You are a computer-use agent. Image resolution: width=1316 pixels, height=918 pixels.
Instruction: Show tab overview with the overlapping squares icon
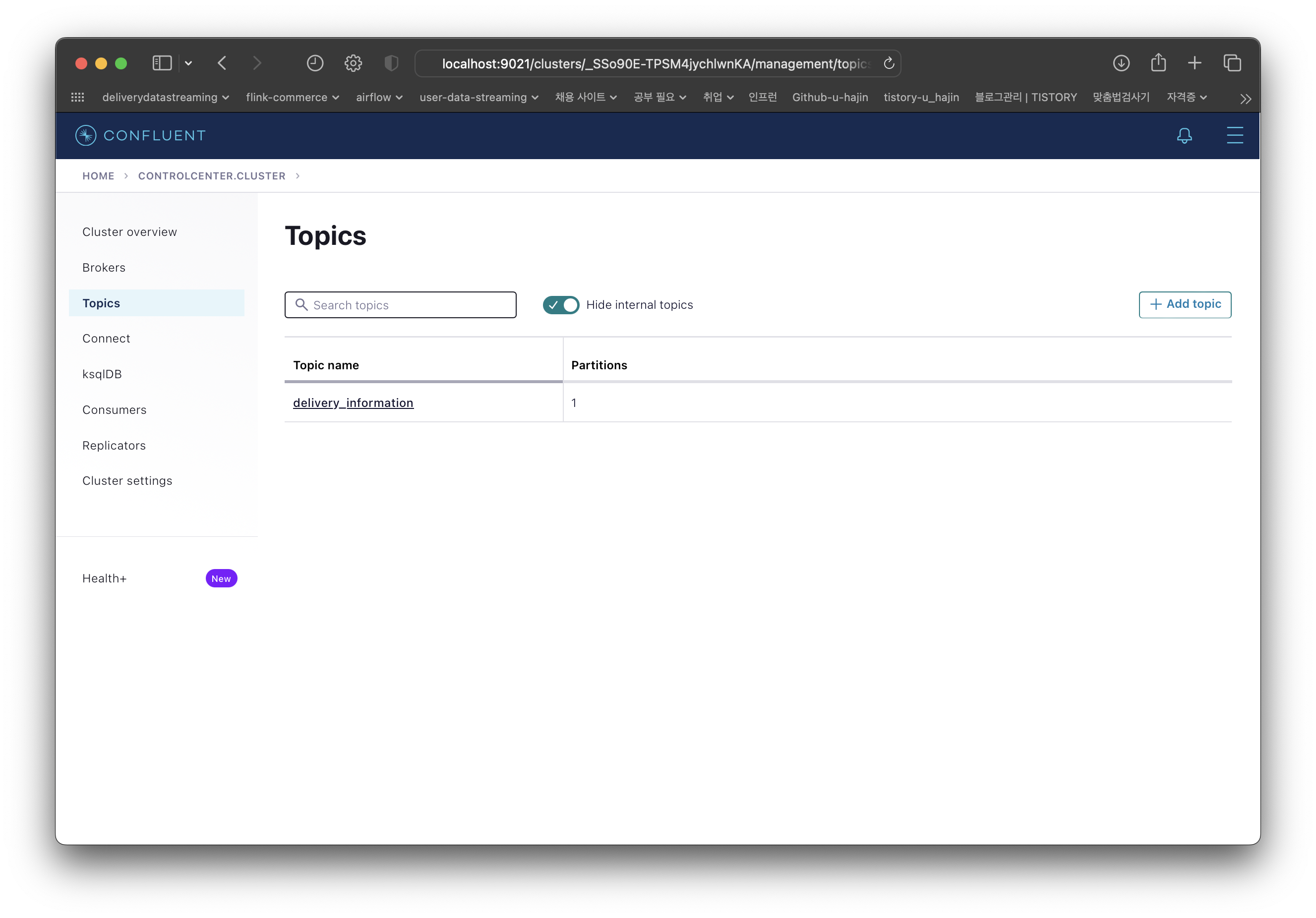click(1232, 63)
